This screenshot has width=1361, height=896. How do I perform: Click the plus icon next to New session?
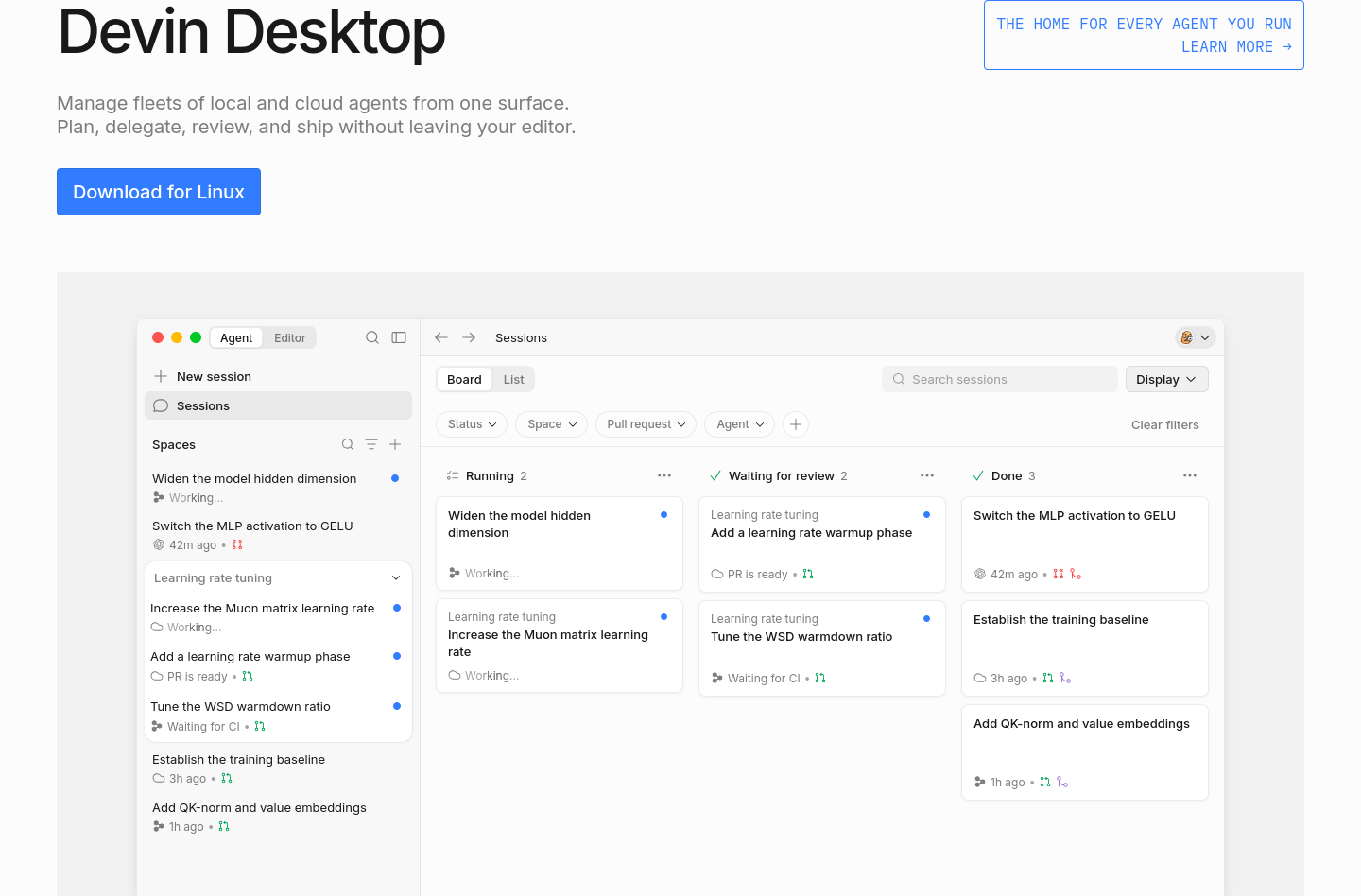coord(161,376)
